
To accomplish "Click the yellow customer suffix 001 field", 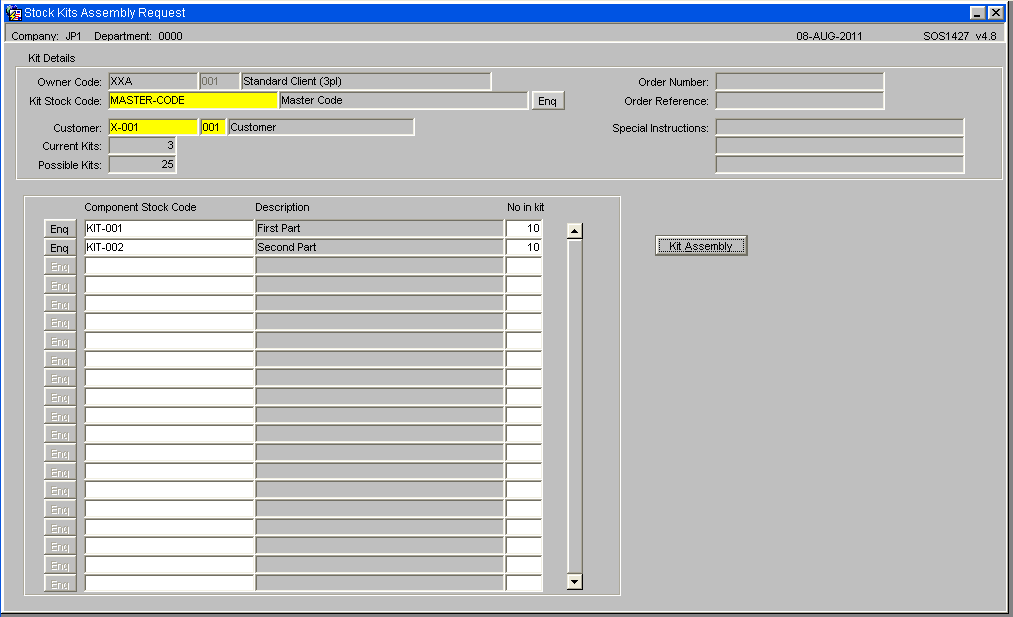I will click(213, 127).
